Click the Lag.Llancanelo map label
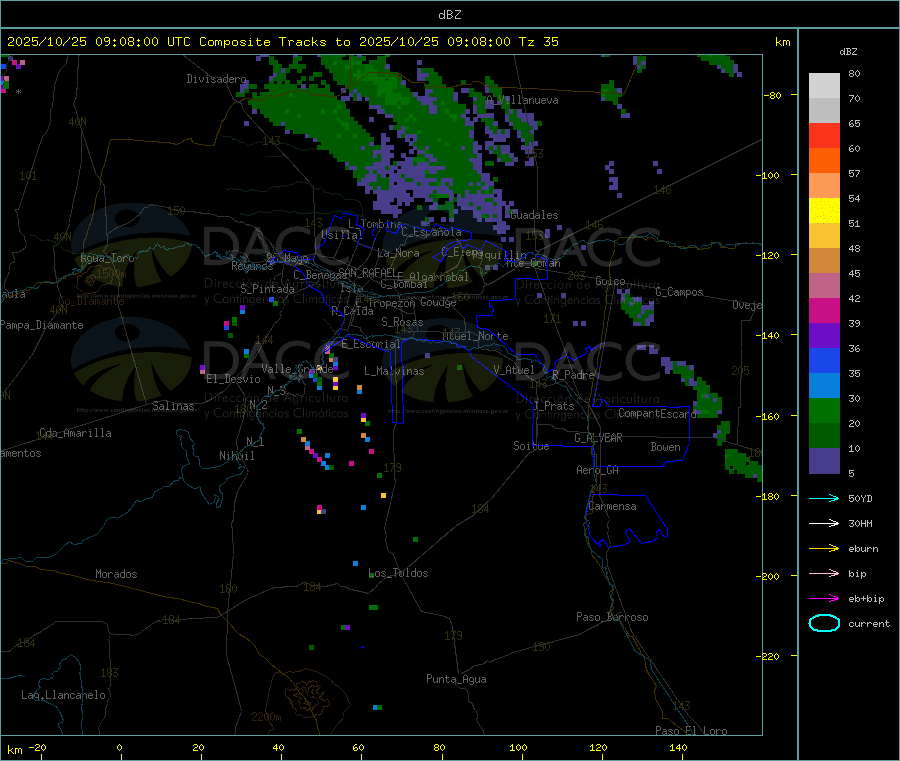 pyautogui.click(x=63, y=696)
